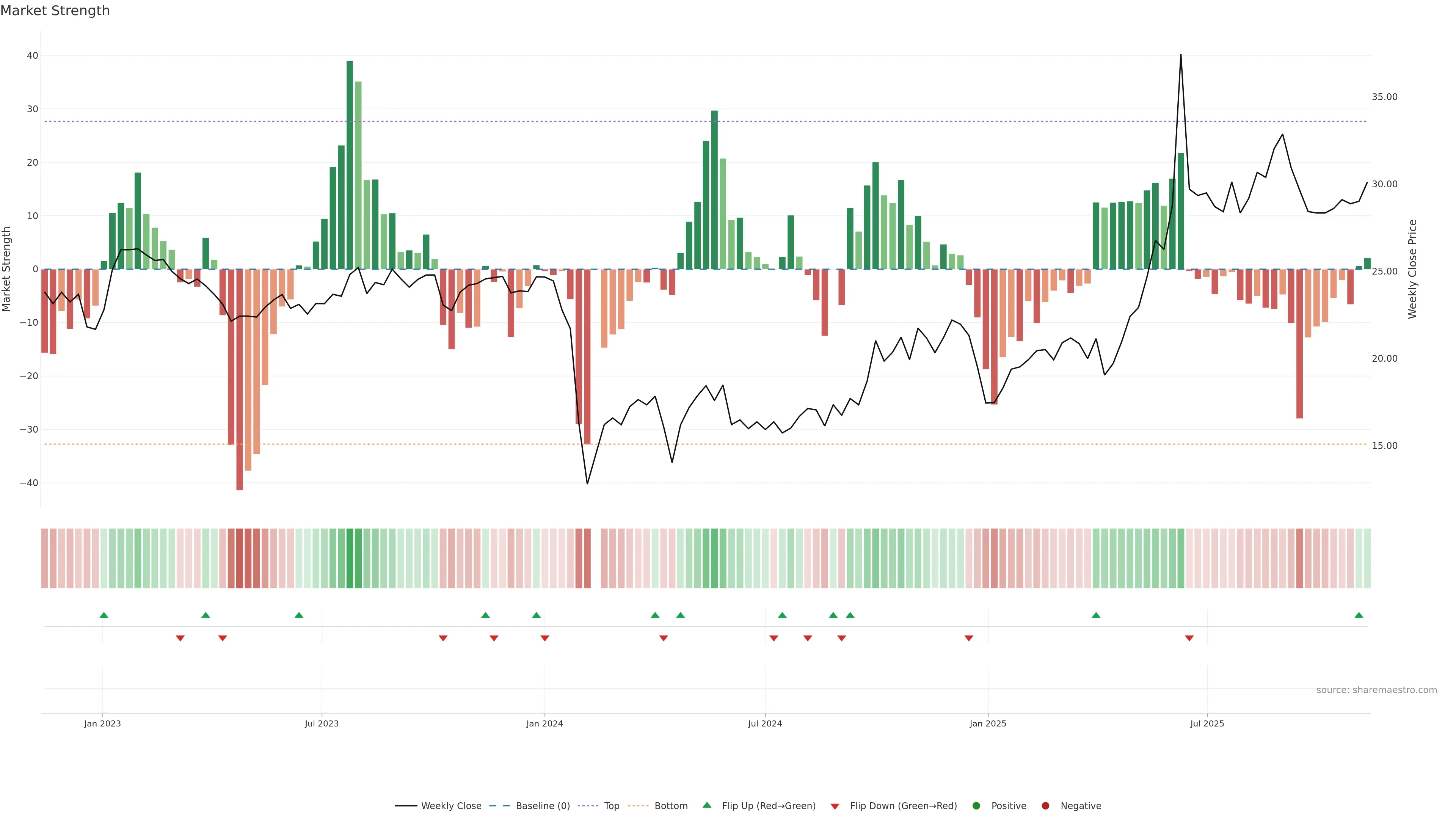Click the first green flip-up marker at Jan 2023
This screenshot has height=819, width=1456.
coord(104,615)
